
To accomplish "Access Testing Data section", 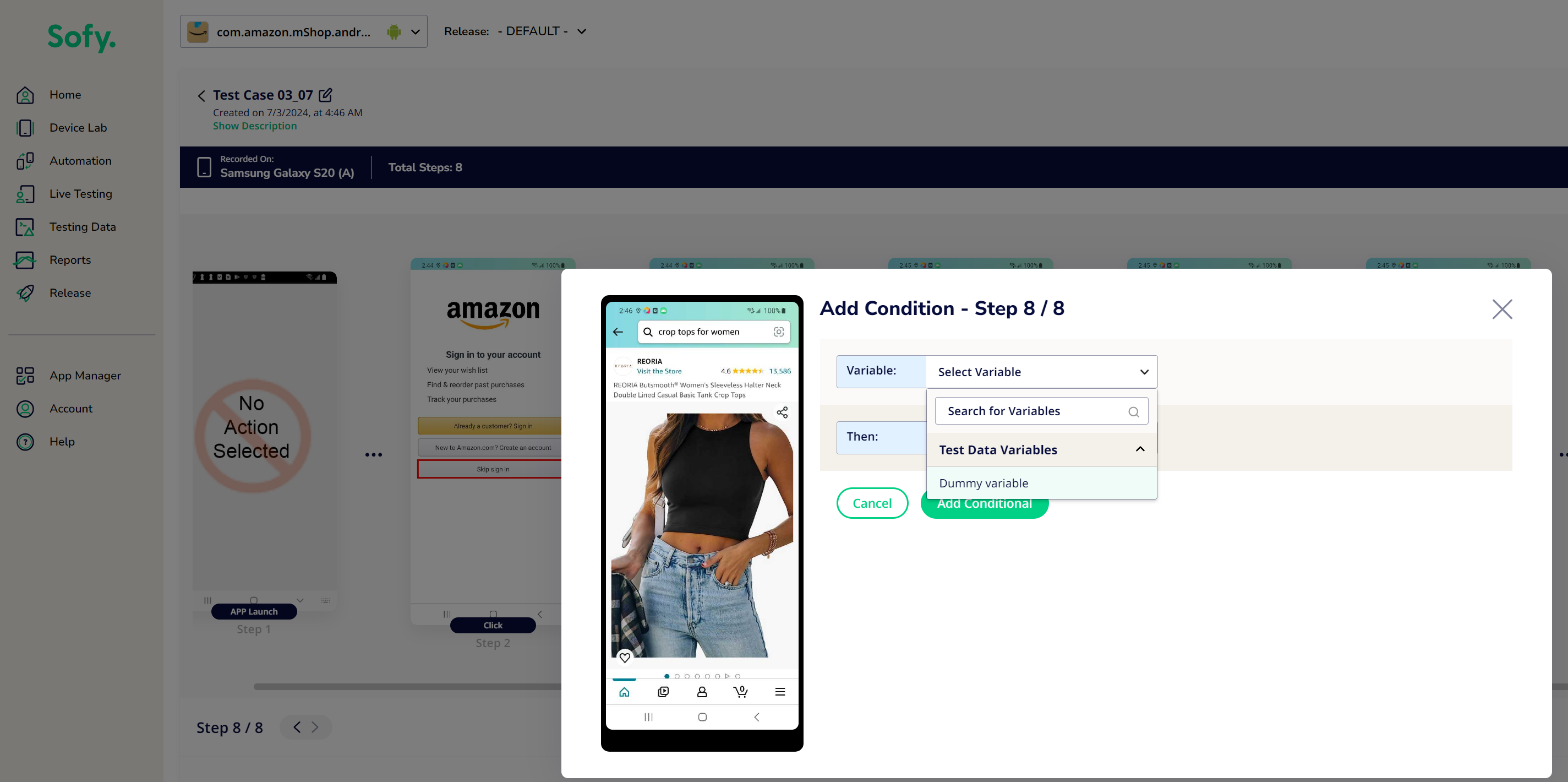I will point(83,226).
